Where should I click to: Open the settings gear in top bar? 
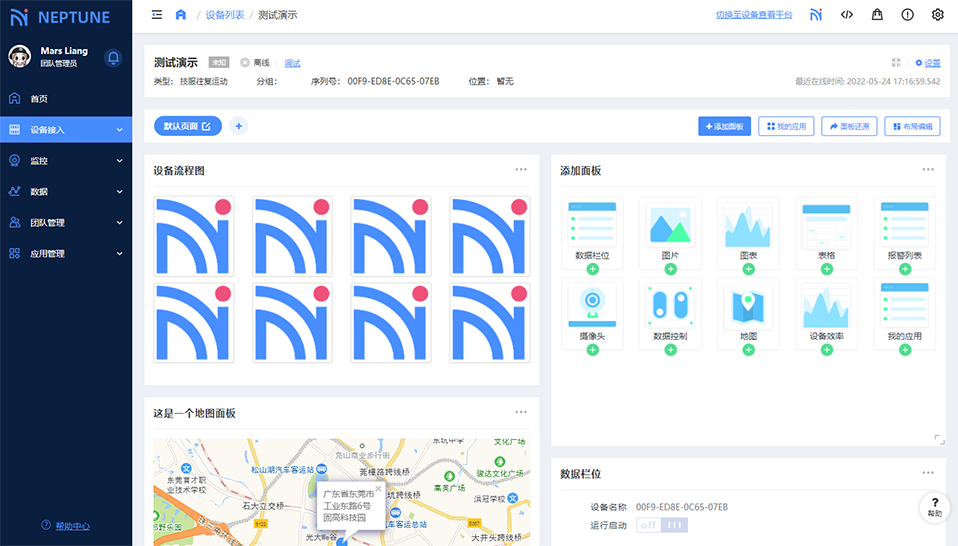pos(937,15)
